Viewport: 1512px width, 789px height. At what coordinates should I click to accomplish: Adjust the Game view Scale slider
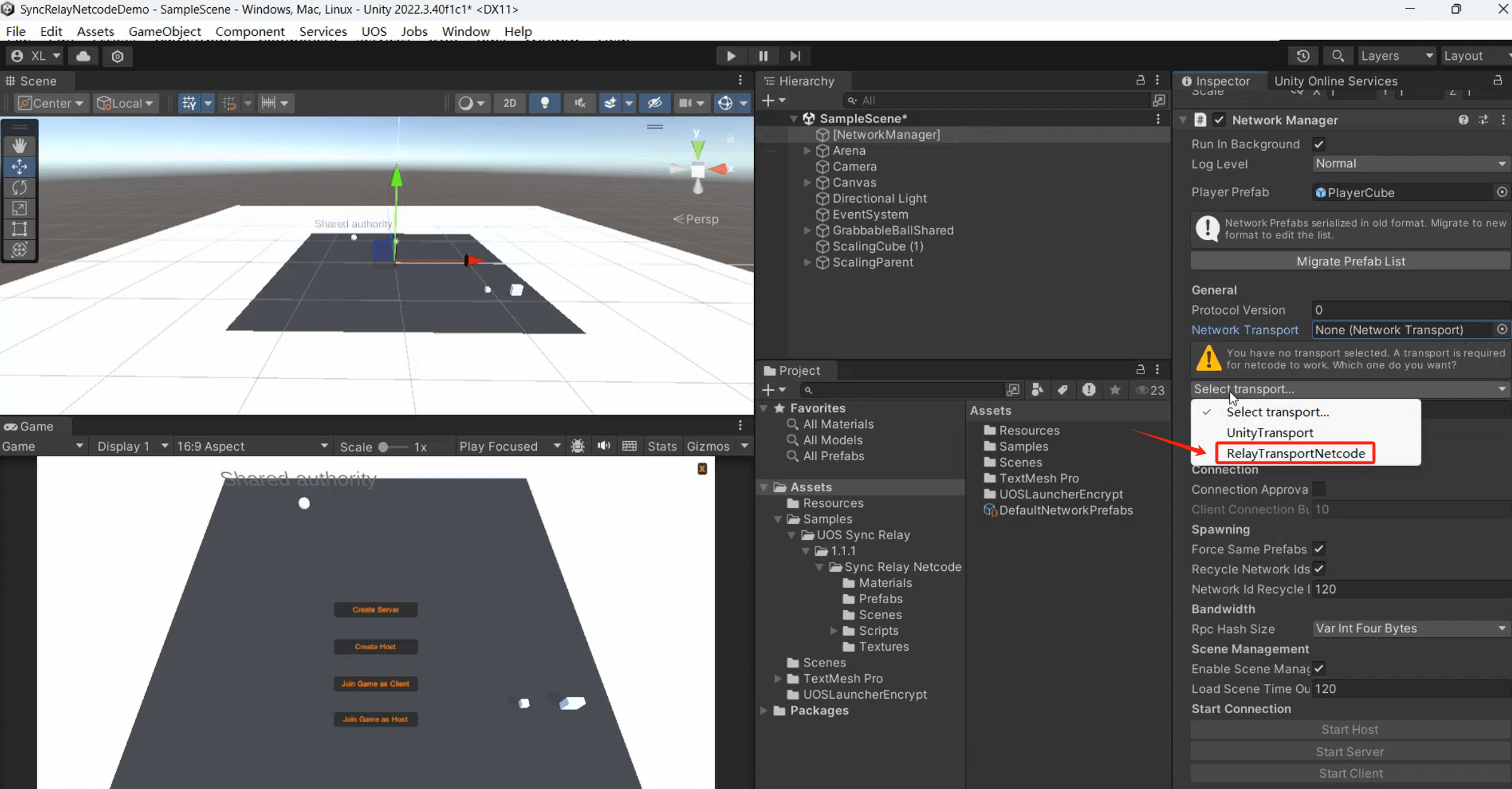coord(384,447)
